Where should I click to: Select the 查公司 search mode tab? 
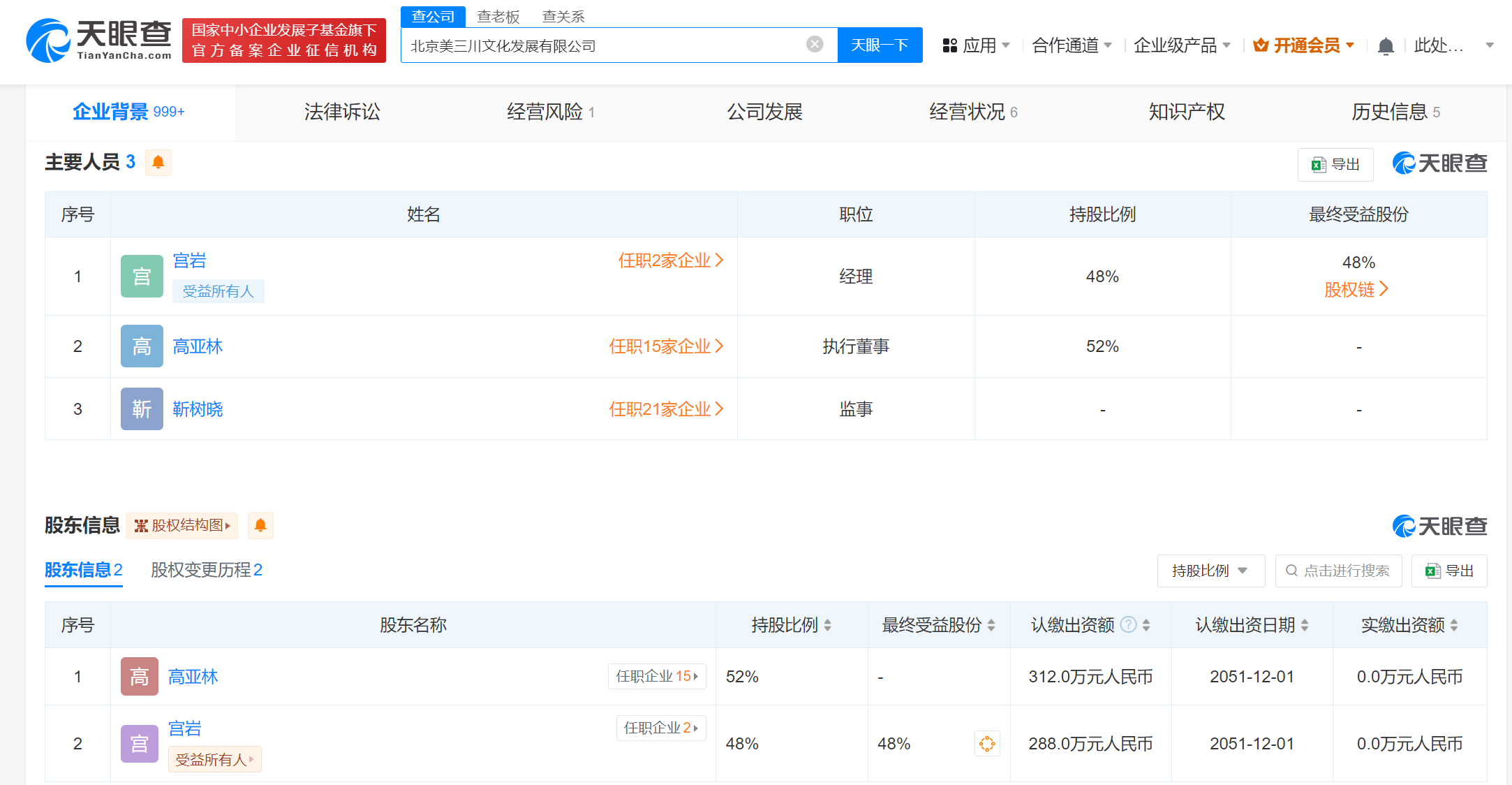click(433, 16)
